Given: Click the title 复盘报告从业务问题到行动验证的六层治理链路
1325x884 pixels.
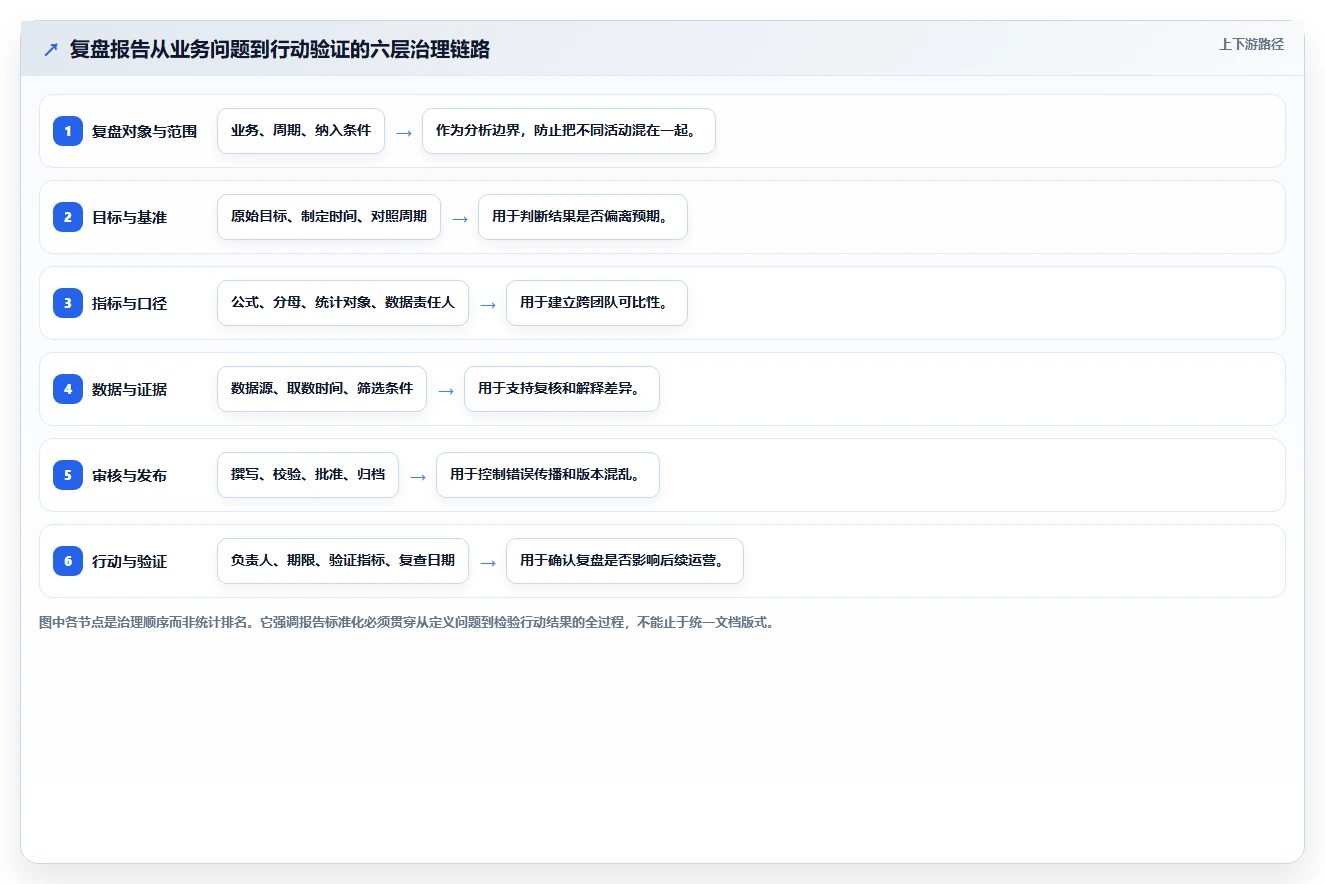Looking at the screenshot, I should coord(280,49).
